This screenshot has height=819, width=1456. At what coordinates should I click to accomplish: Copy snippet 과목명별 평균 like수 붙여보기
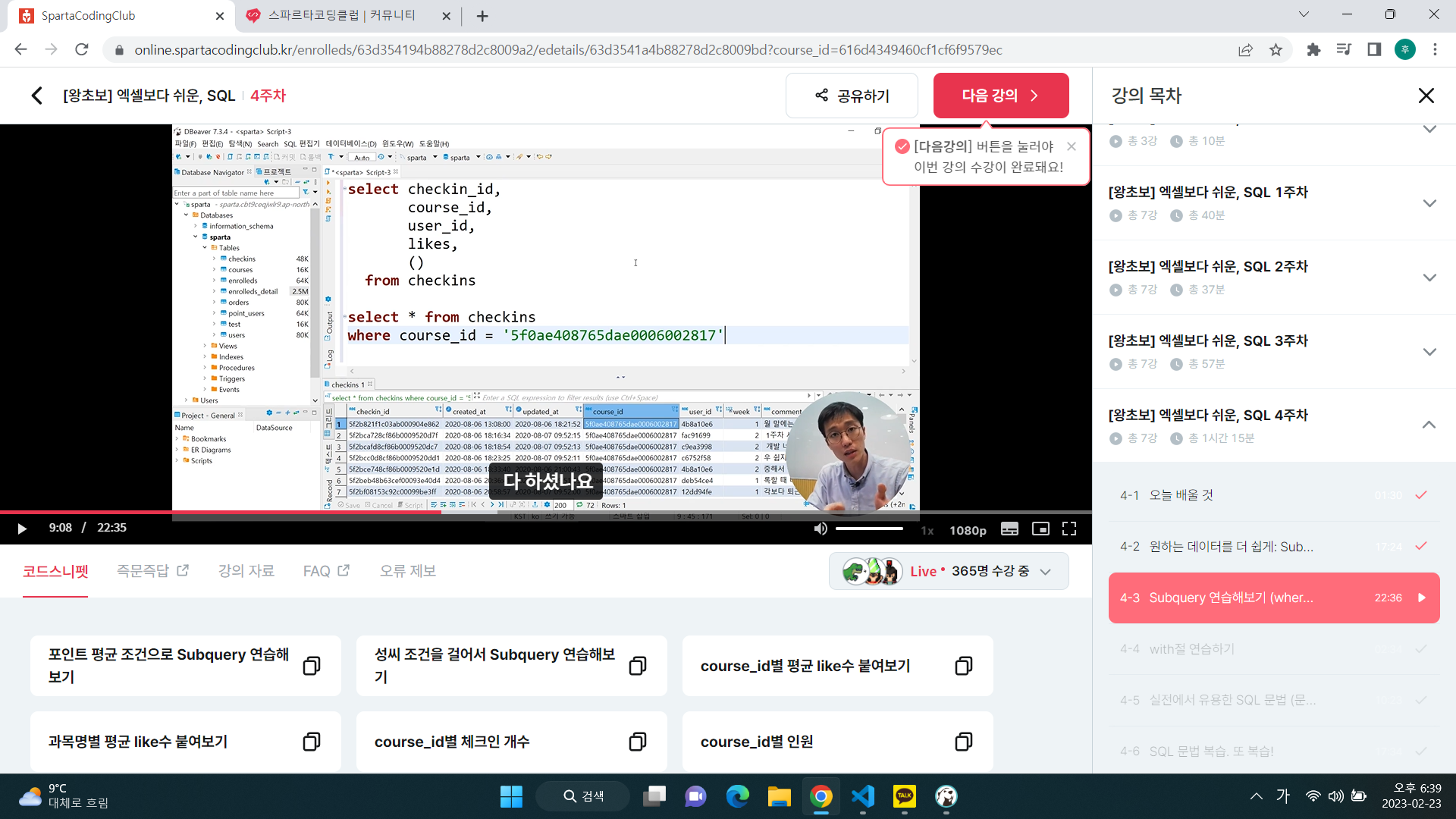coord(311,742)
